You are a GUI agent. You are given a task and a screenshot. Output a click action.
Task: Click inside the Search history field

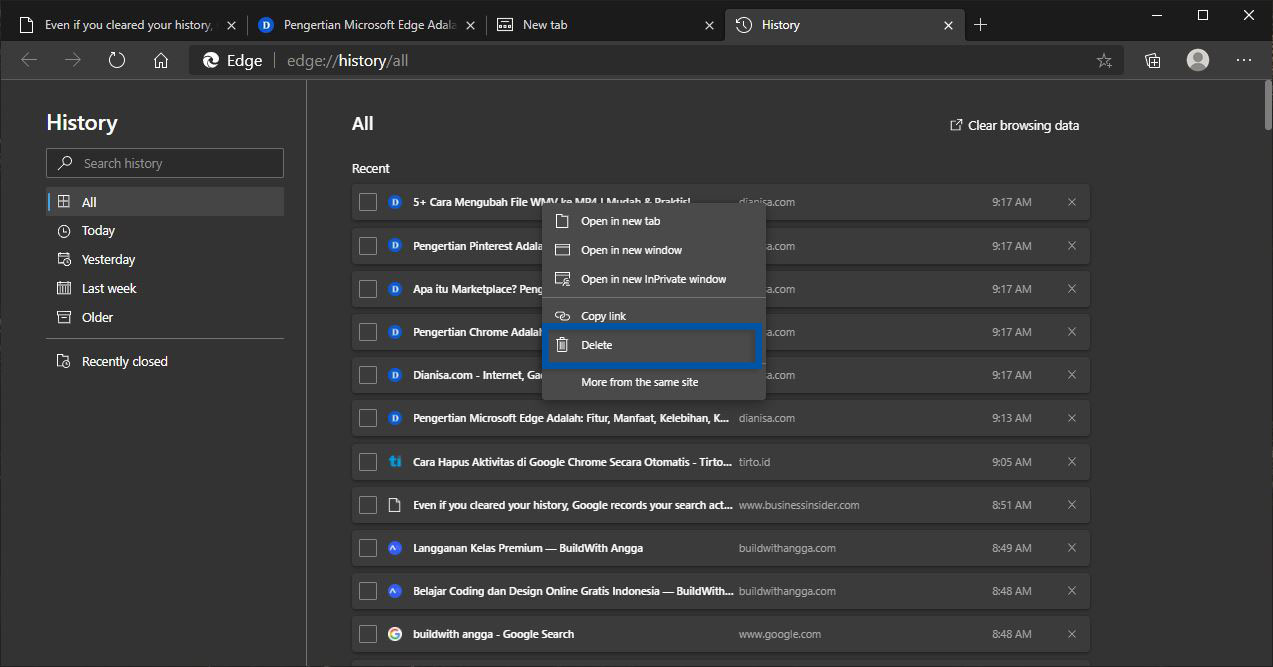164,162
